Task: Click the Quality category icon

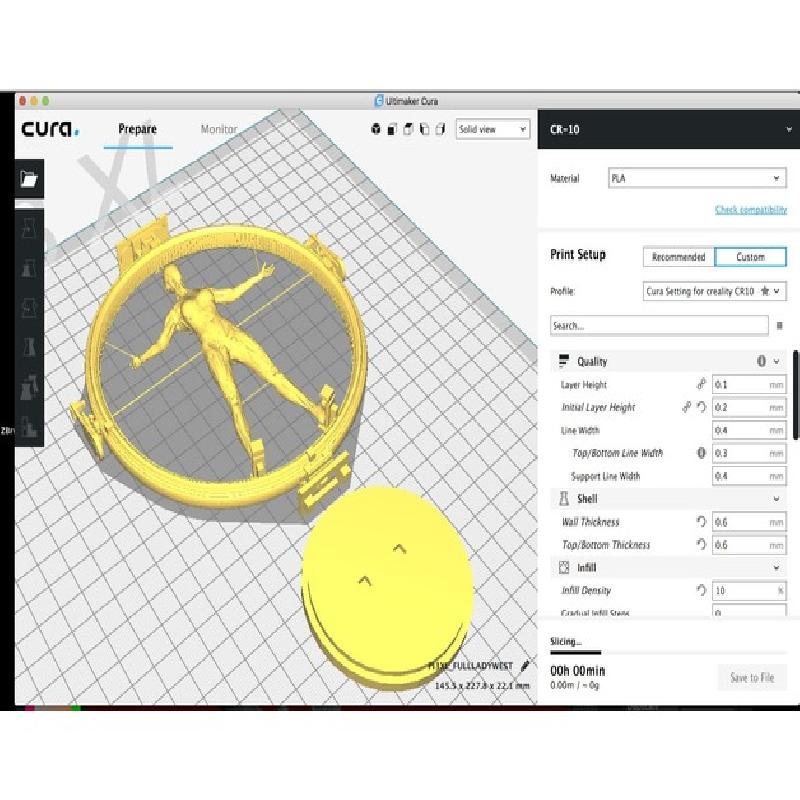Action: point(564,361)
